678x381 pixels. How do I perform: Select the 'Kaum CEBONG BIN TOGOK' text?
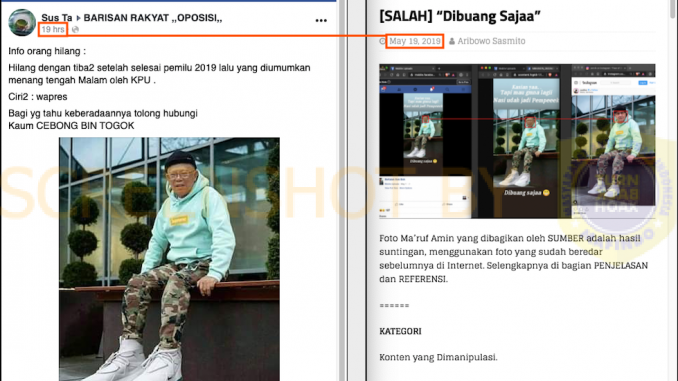(x=71, y=126)
